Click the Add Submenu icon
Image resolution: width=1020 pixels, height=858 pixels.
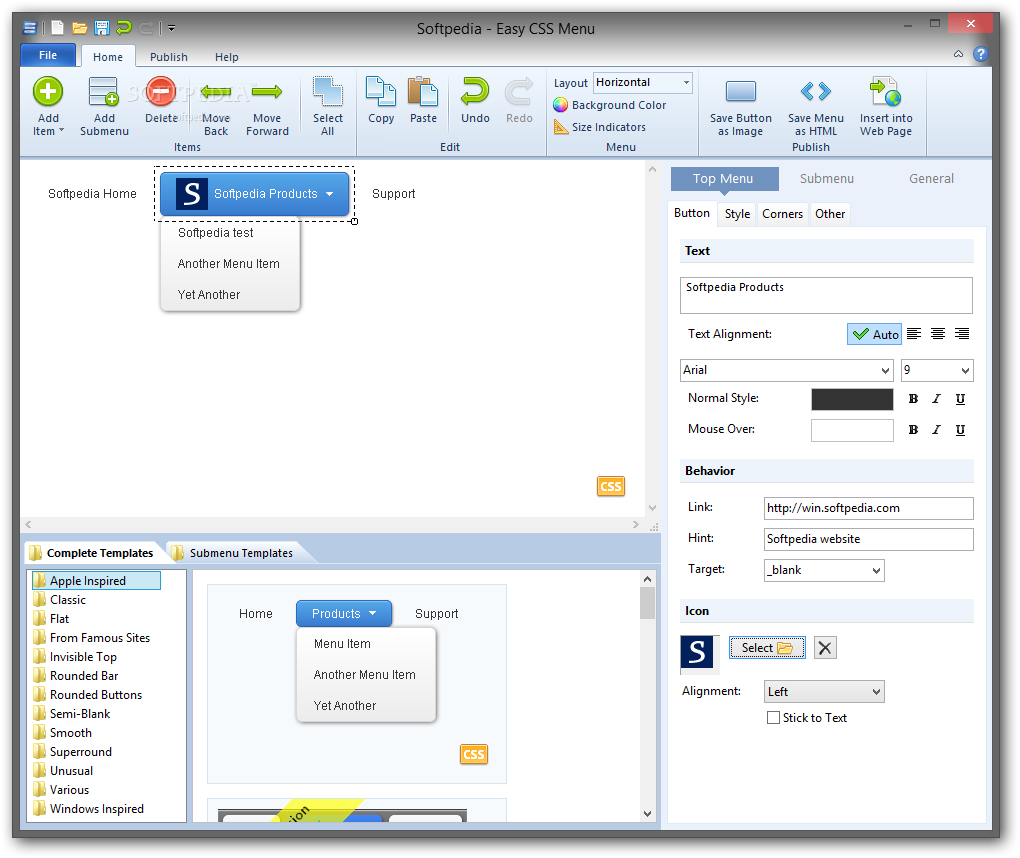click(x=104, y=91)
